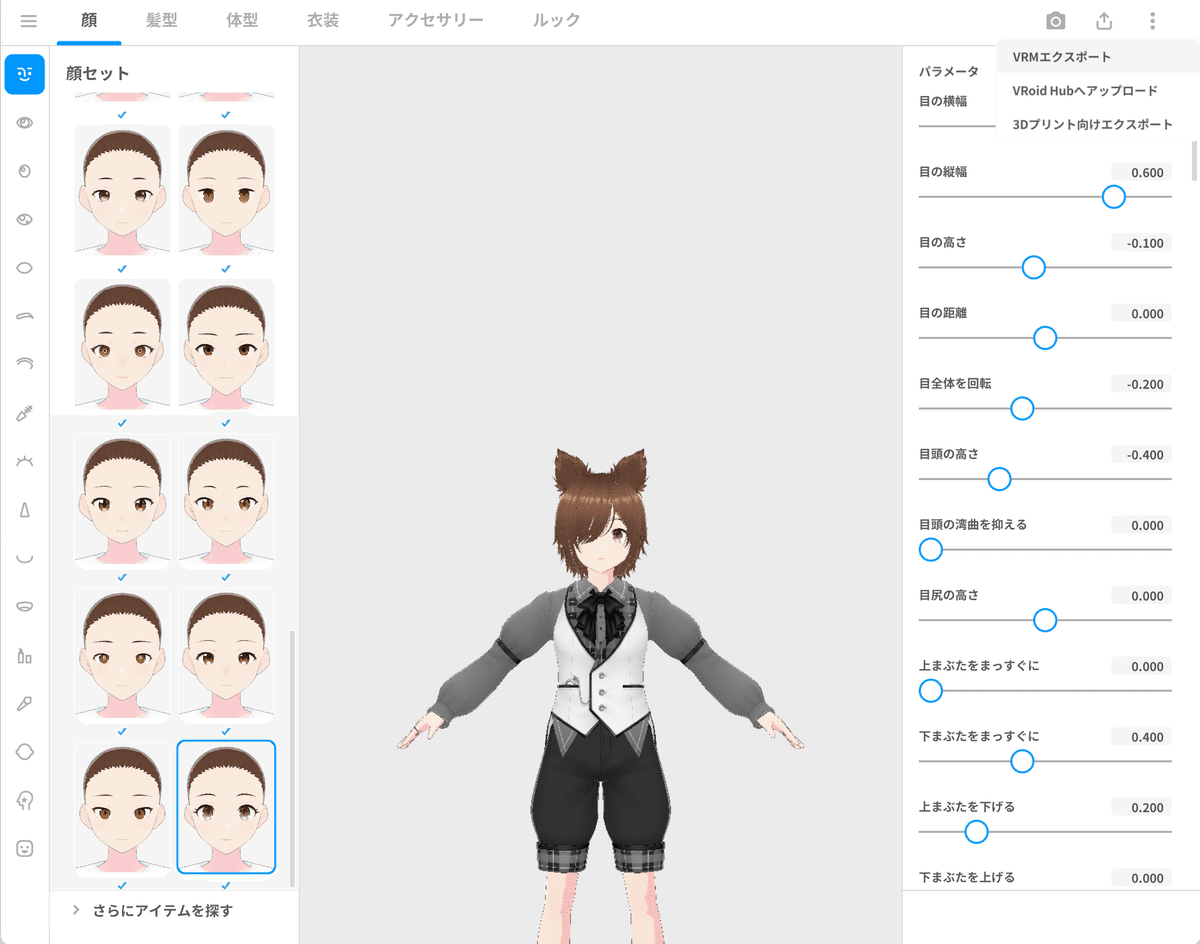Click the export/share icon at the top
This screenshot has height=944, width=1200.
click(x=1104, y=20)
